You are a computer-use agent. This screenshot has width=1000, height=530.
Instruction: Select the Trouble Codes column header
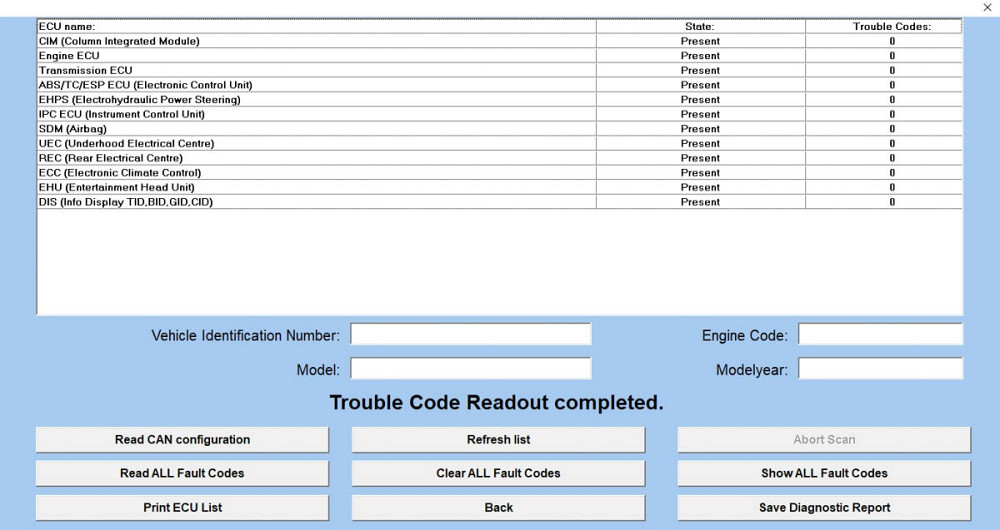point(884,26)
